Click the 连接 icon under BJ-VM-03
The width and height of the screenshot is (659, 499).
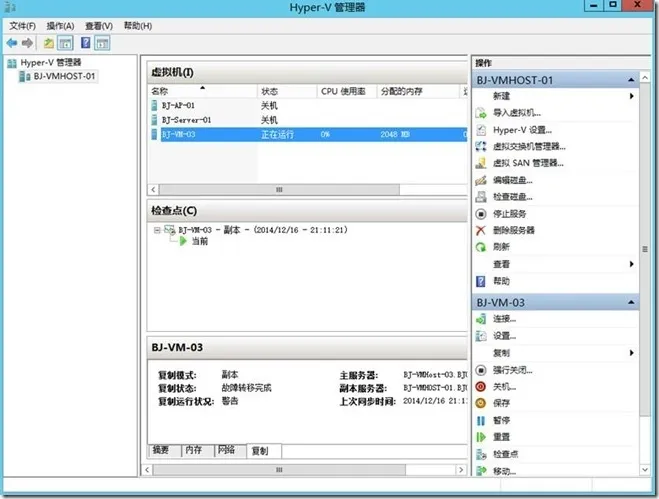[x=481, y=319]
